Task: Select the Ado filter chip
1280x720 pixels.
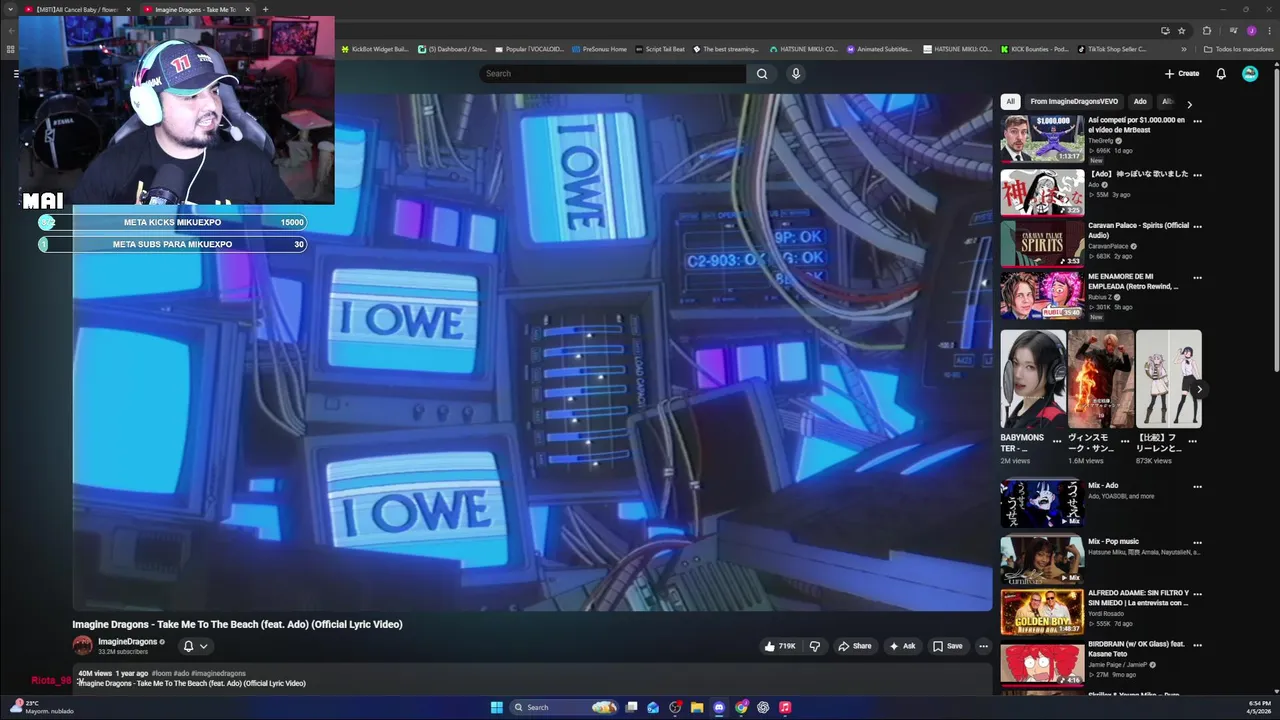Action: point(1140,101)
